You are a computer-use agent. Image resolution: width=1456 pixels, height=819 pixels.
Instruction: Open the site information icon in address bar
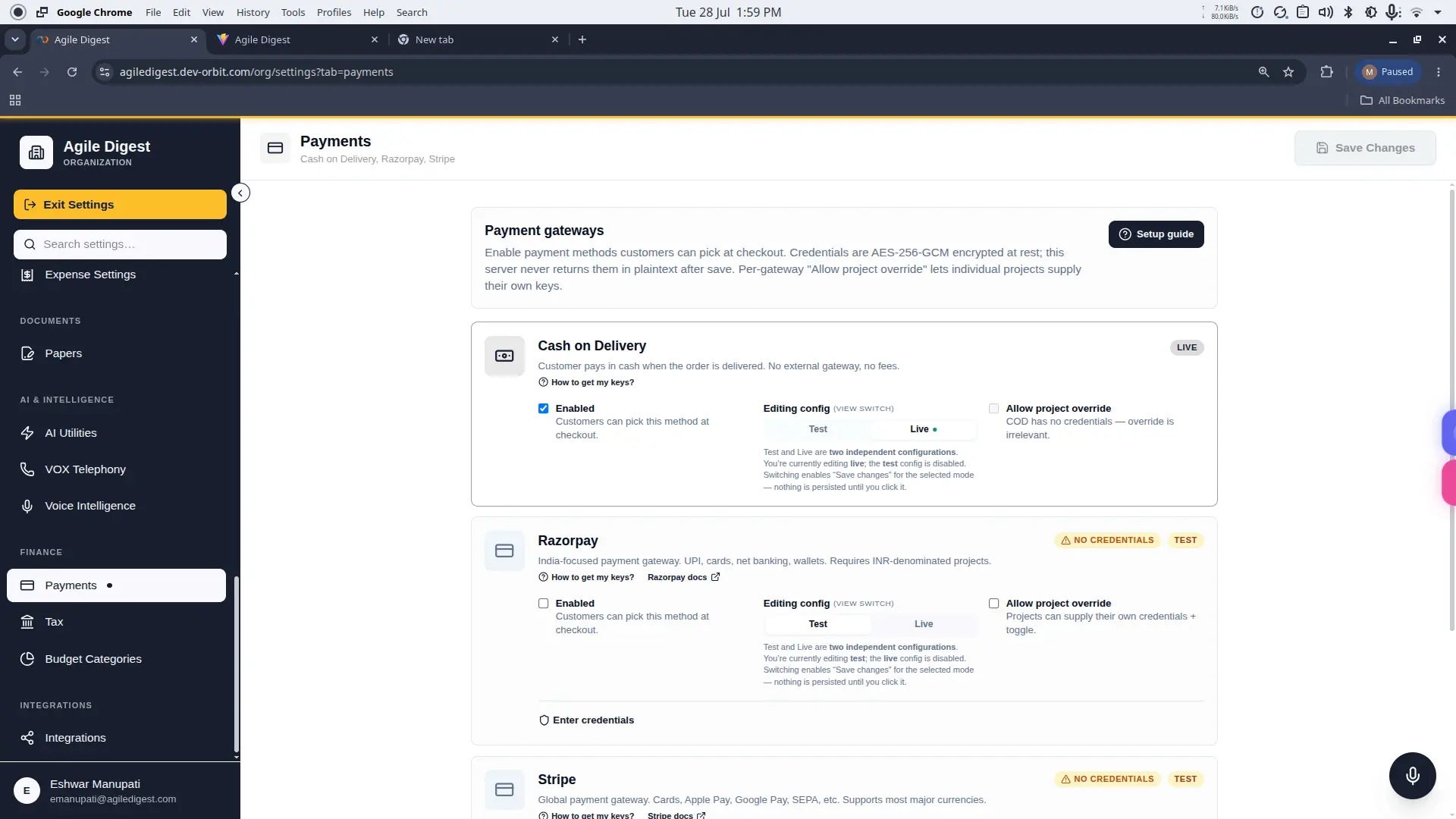[105, 72]
